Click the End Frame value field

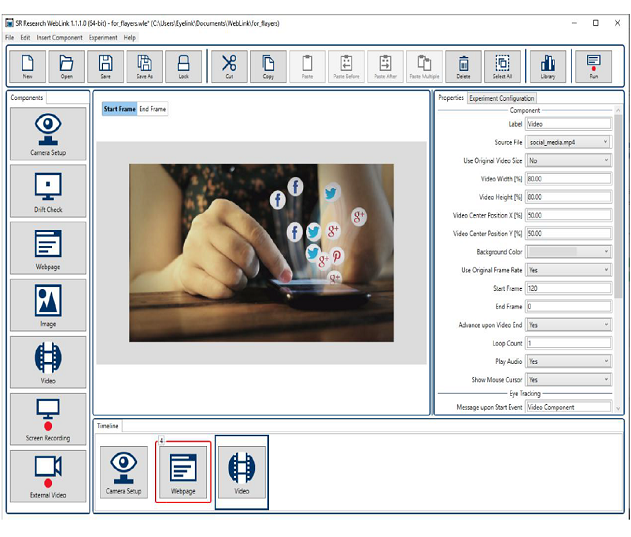569,306
